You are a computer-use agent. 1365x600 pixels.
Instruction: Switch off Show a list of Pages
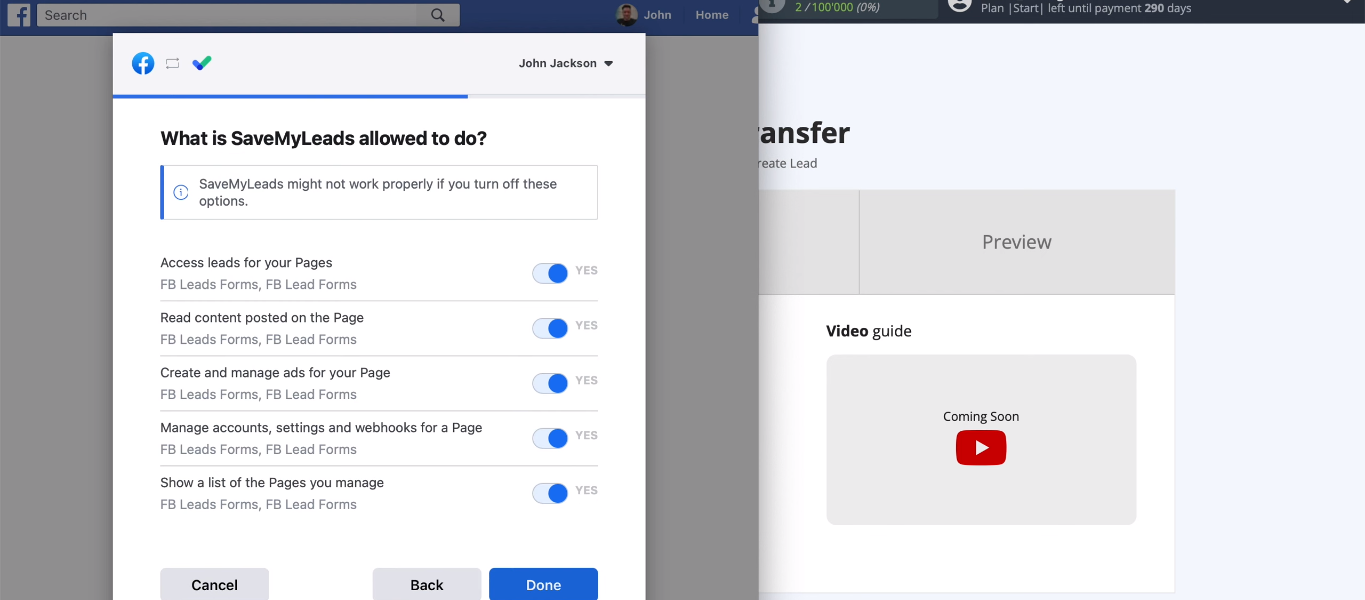tap(550, 493)
